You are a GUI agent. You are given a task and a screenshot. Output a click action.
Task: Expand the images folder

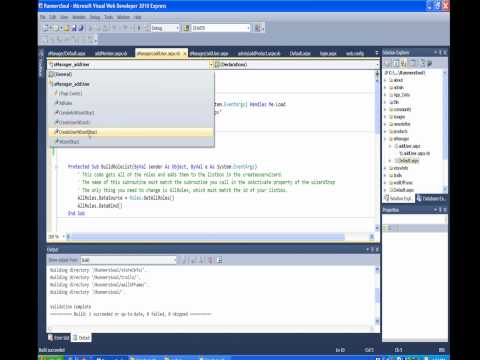tap(385, 117)
